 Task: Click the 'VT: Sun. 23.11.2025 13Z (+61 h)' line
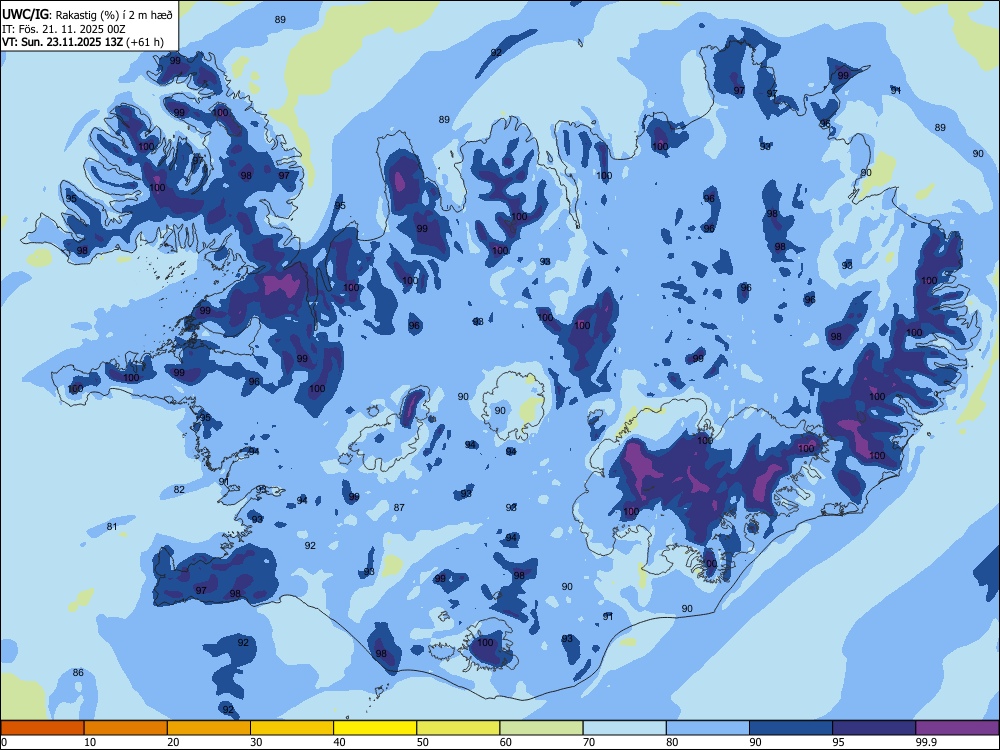pyautogui.click(x=83, y=42)
